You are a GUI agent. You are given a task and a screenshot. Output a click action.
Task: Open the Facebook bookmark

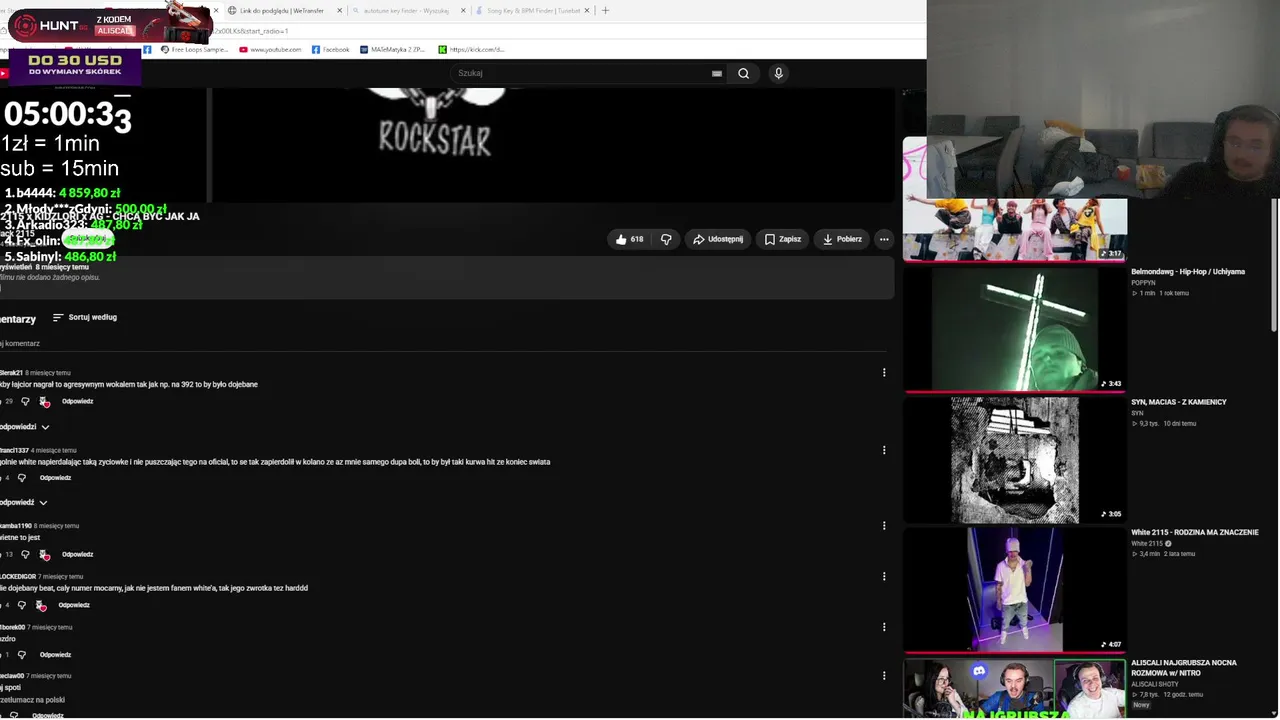331,49
